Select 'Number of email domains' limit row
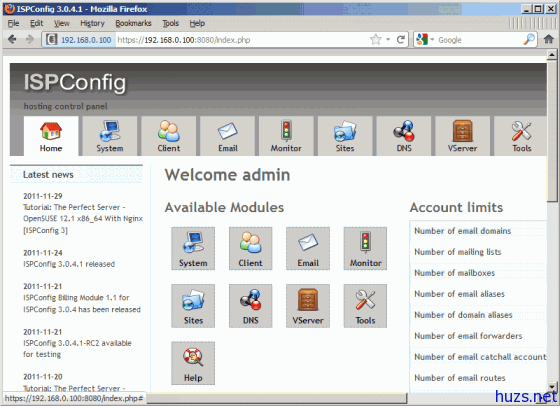Image resolution: width=560 pixels, height=406 pixels. [x=478, y=231]
